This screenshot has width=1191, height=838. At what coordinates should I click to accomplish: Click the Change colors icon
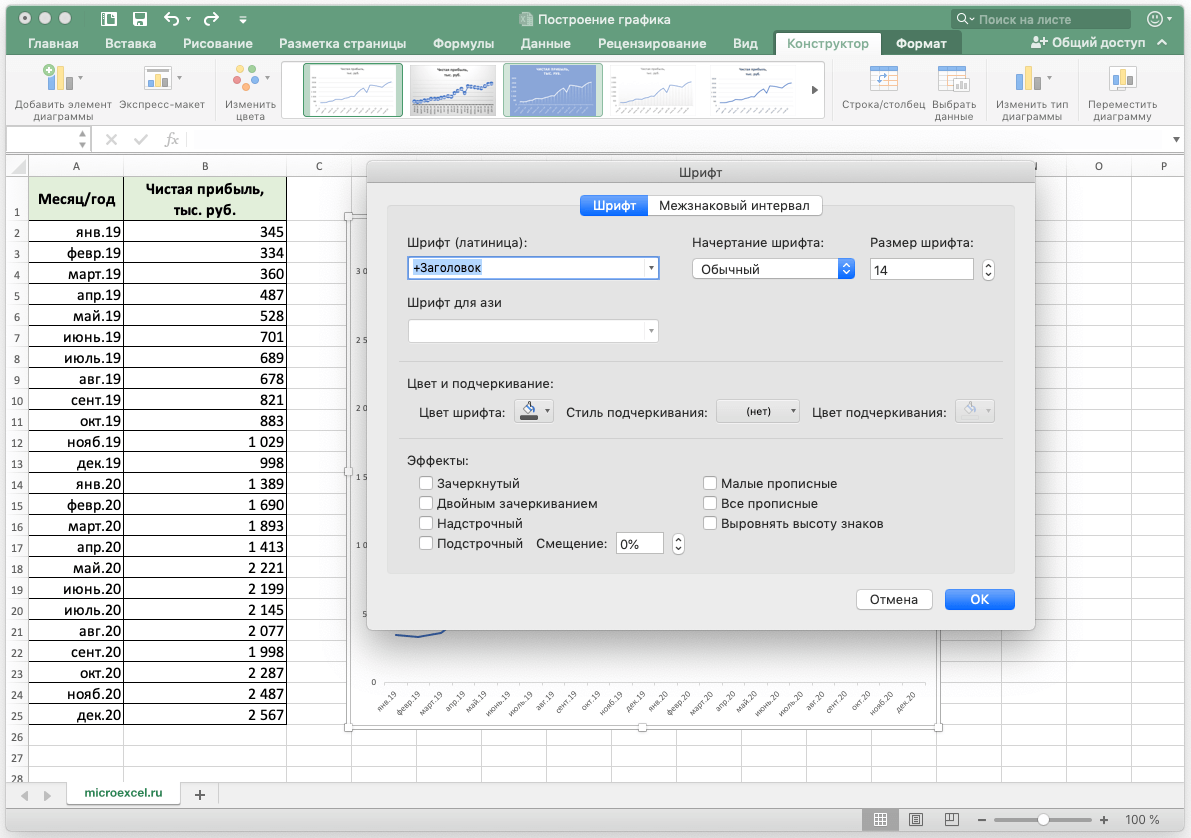click(246, 77)
